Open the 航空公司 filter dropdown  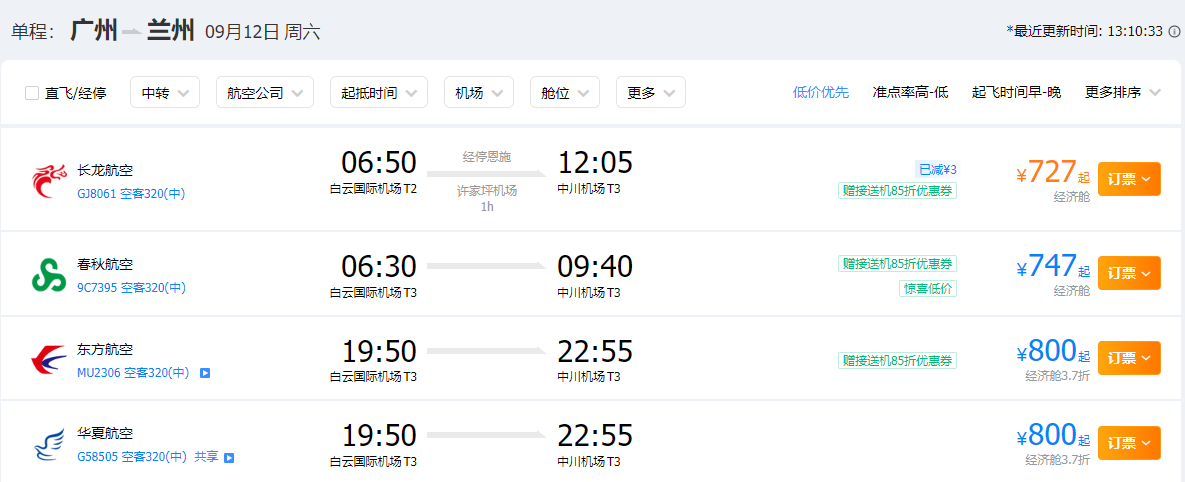pos(265,92)
